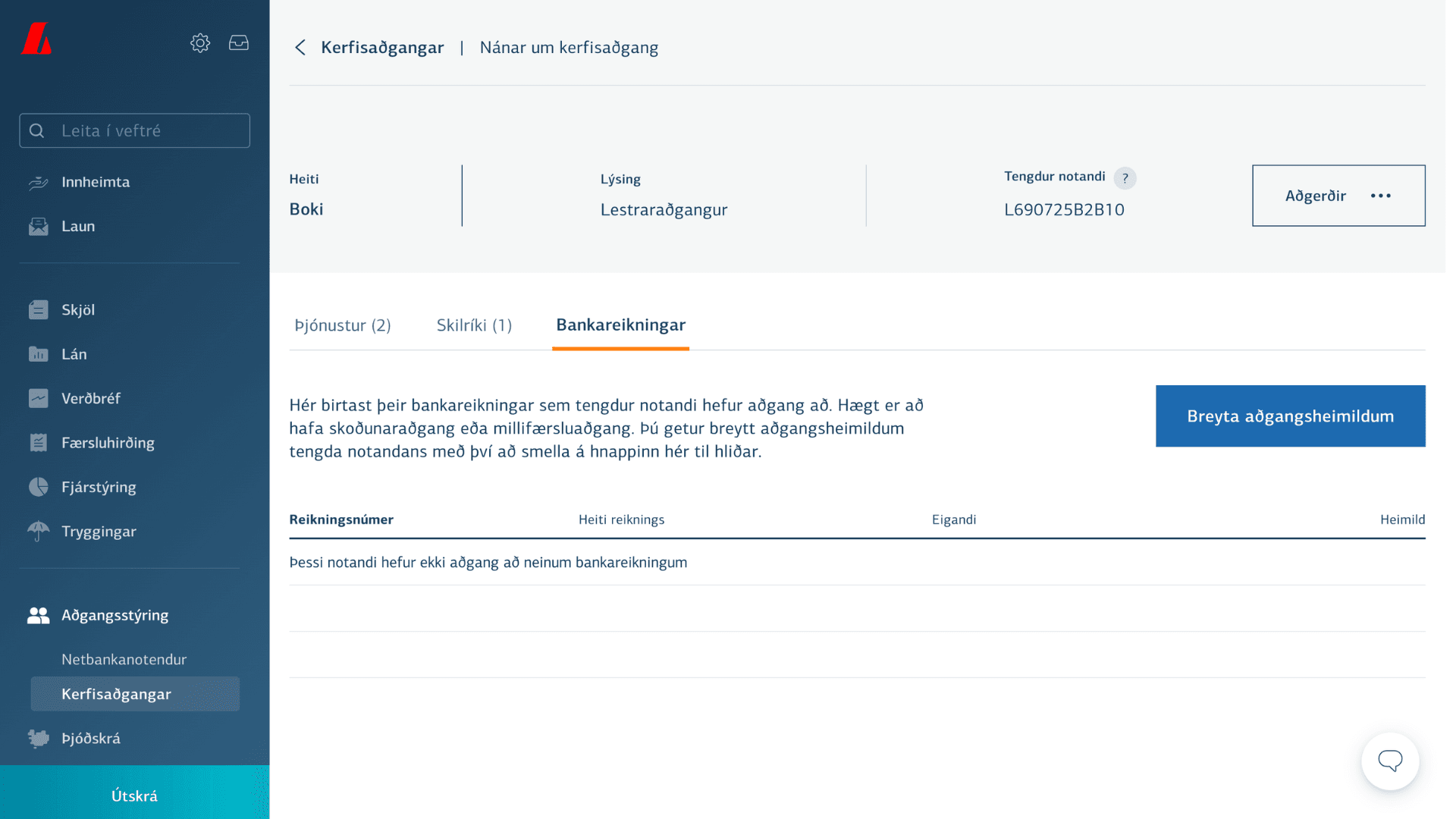Open settings gear icon
This screenshot has width=1456, height=819.
point(200,43)
